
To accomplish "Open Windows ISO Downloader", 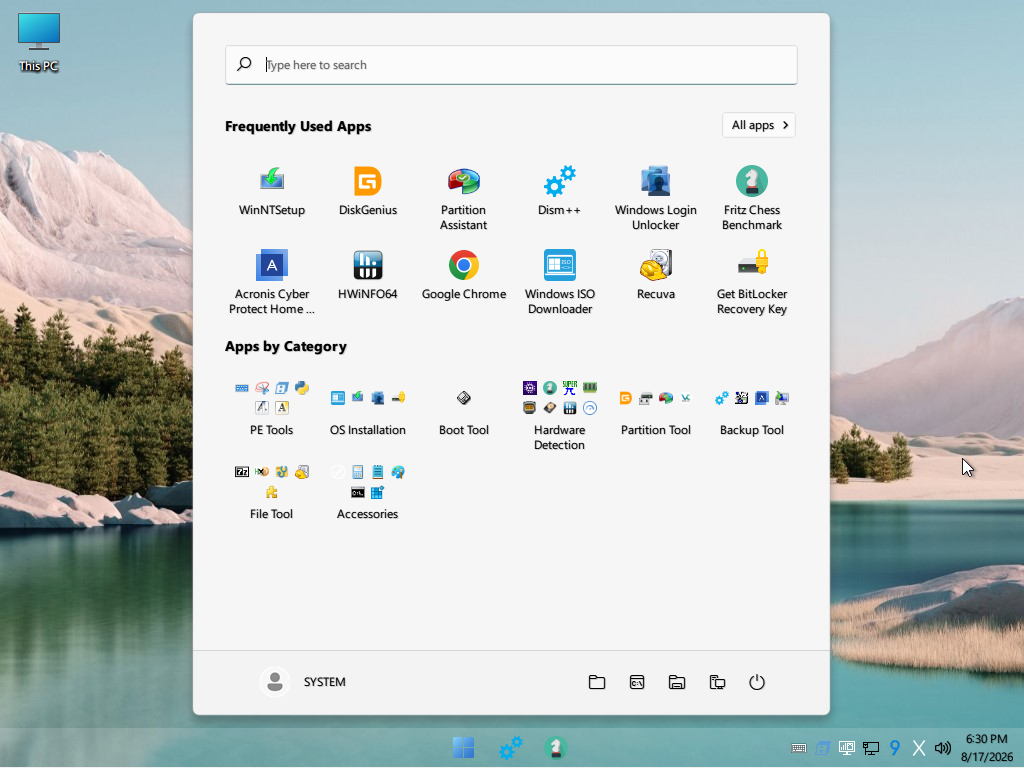I will pos(560,283).
